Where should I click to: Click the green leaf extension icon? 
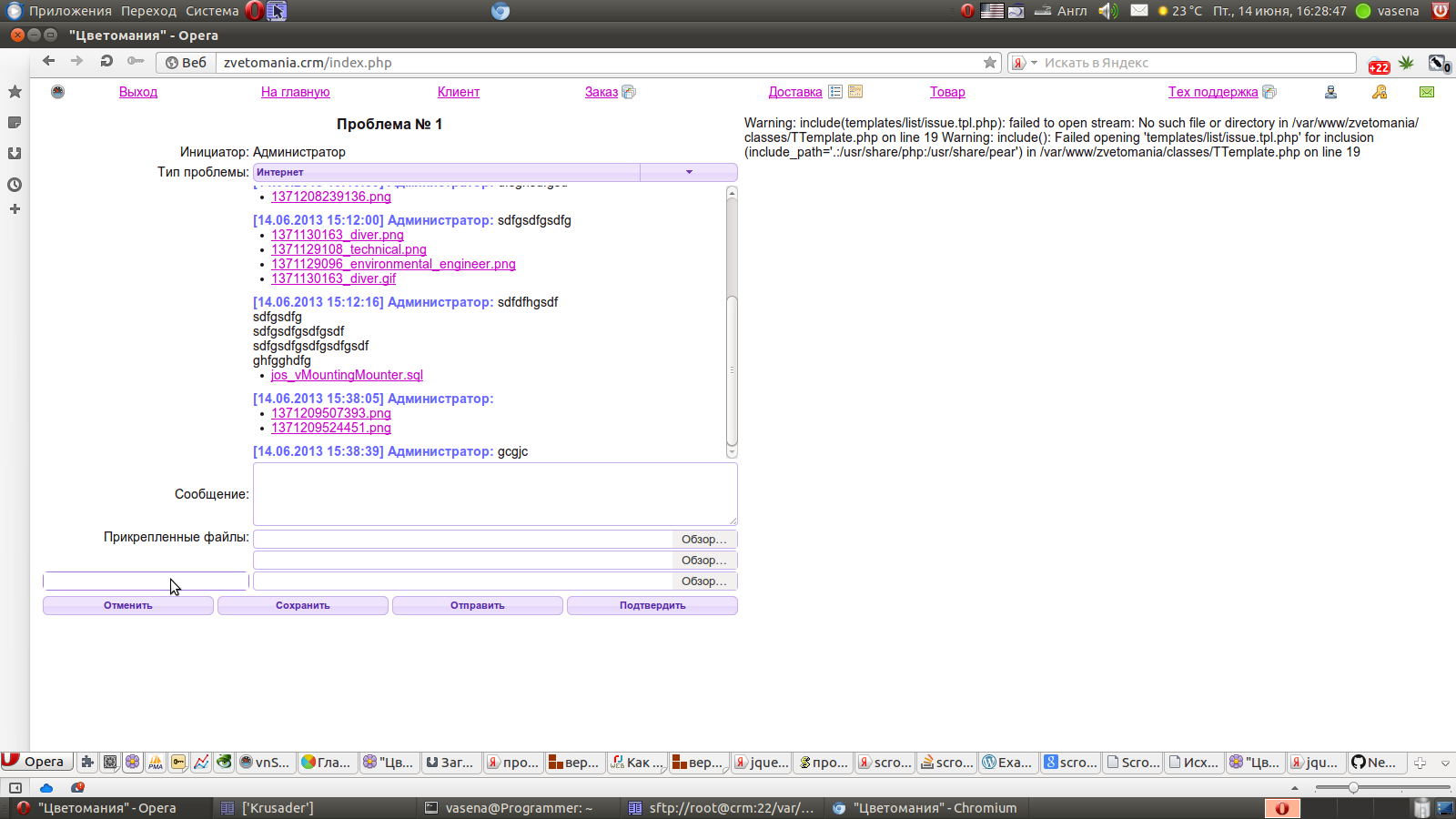[1407, 63]
